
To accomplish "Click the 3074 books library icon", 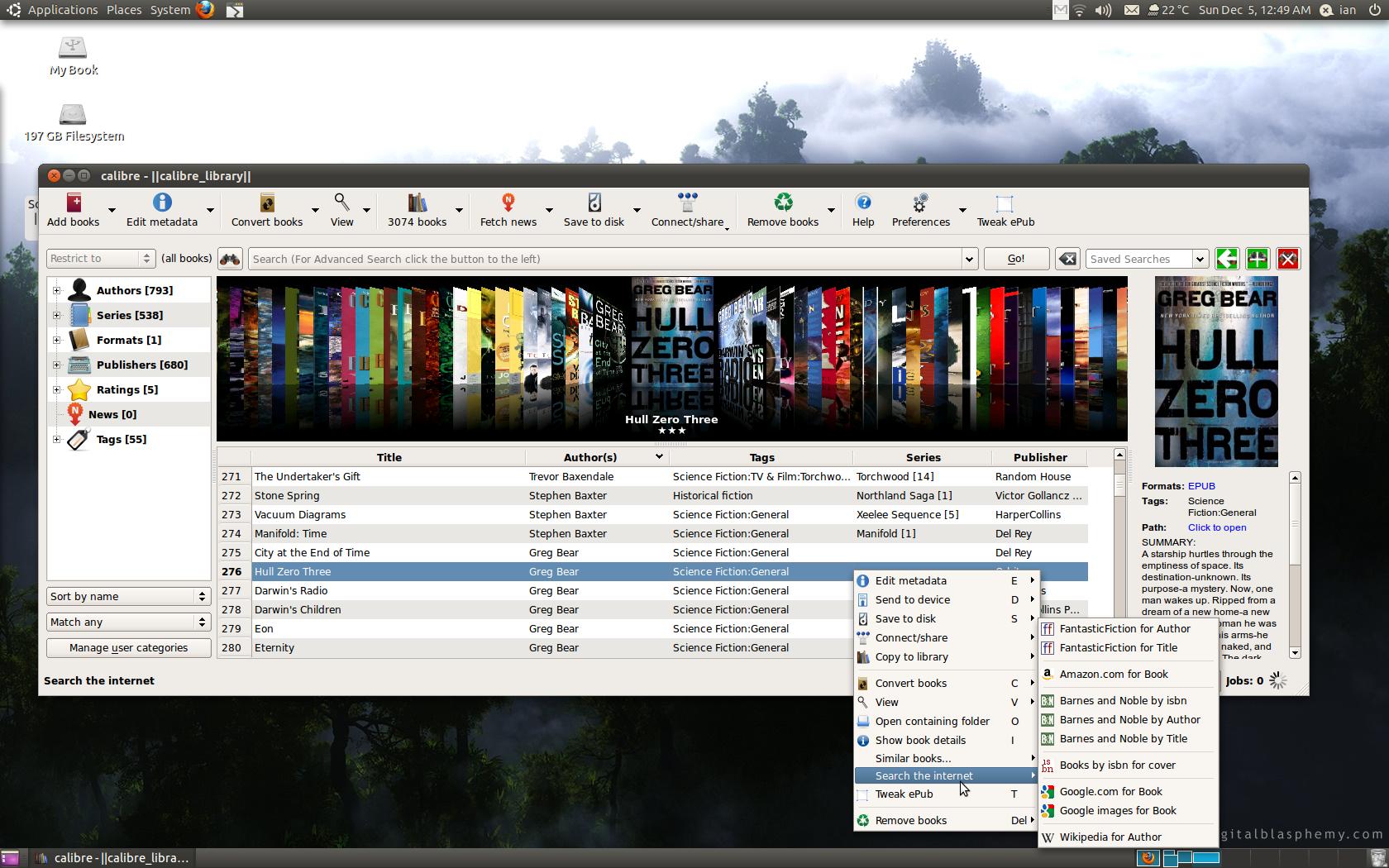I will point(417,203).
